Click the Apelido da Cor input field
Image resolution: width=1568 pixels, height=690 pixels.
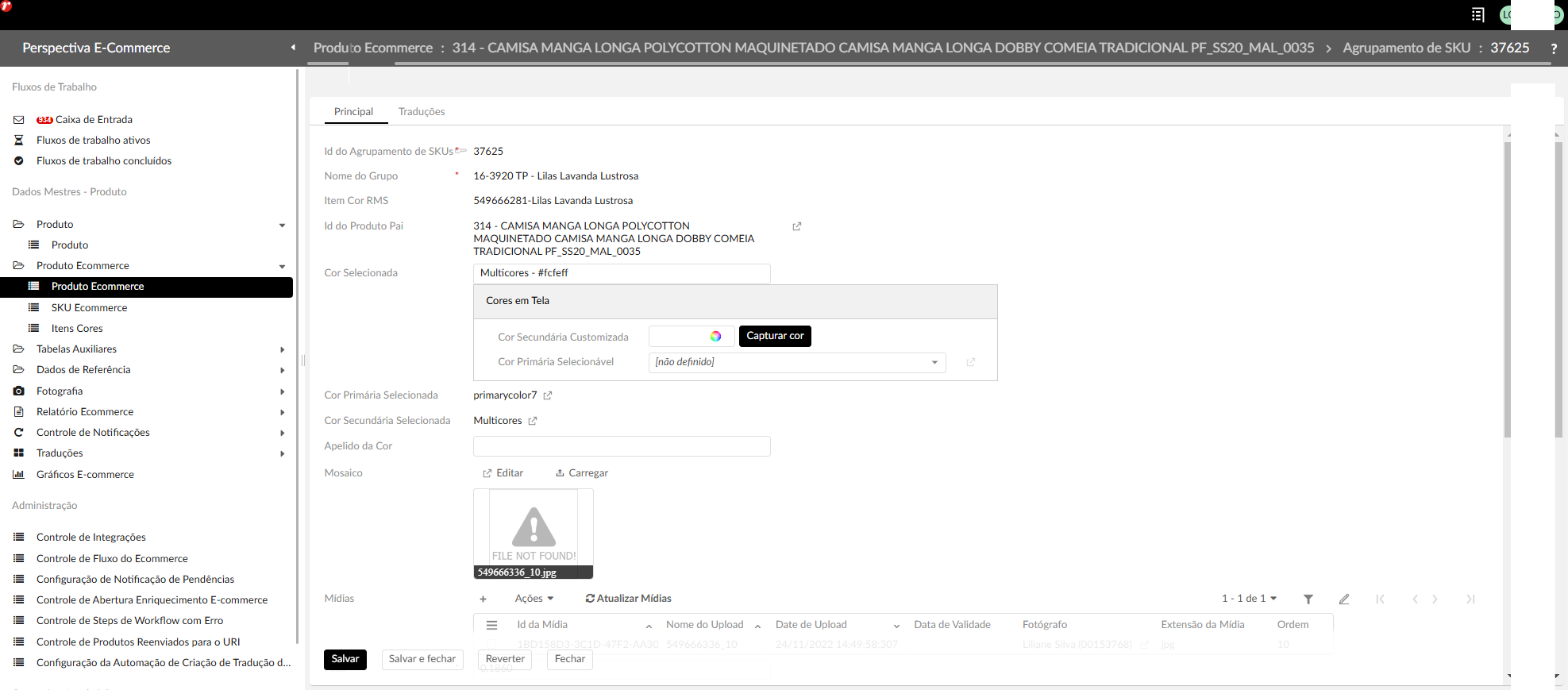click(621, 446)
